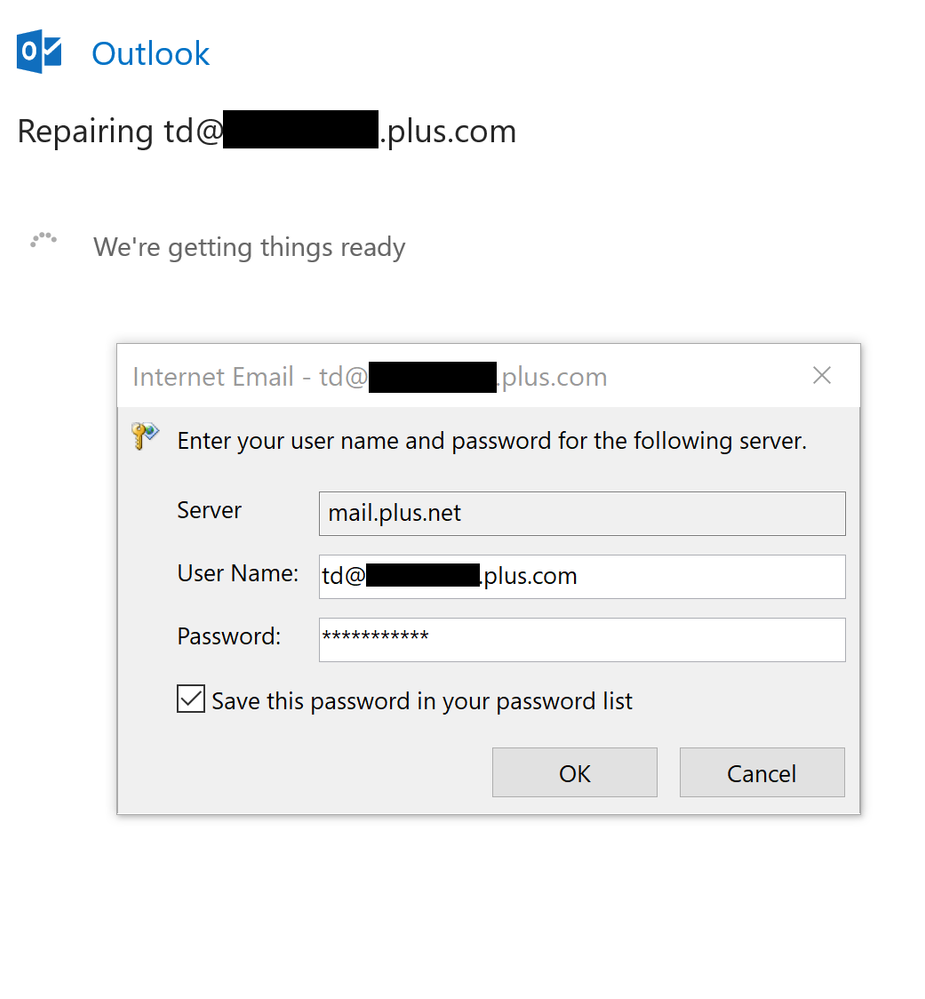925x999 pixels.
Task: Click the keys icon in the dialog
Action: coord(145,436)
